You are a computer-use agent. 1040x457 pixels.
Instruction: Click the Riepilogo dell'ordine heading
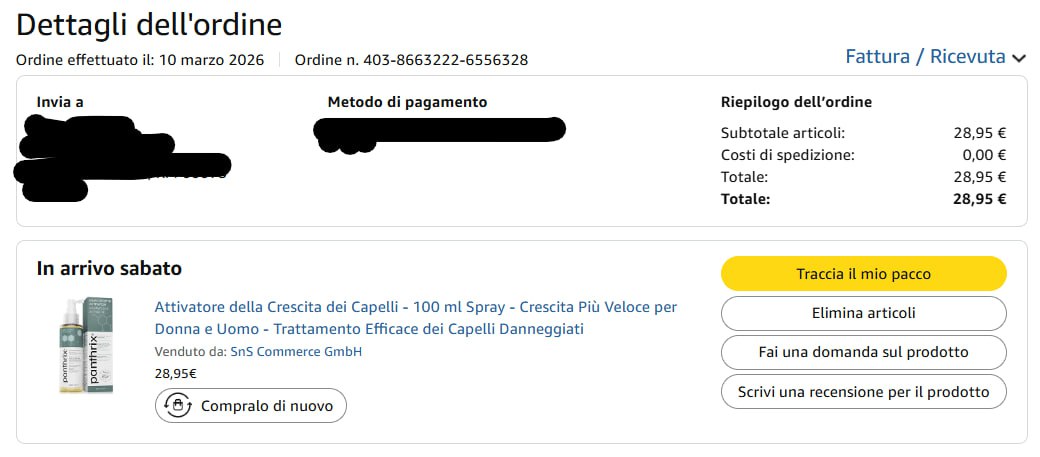click(x=796, y=102)
